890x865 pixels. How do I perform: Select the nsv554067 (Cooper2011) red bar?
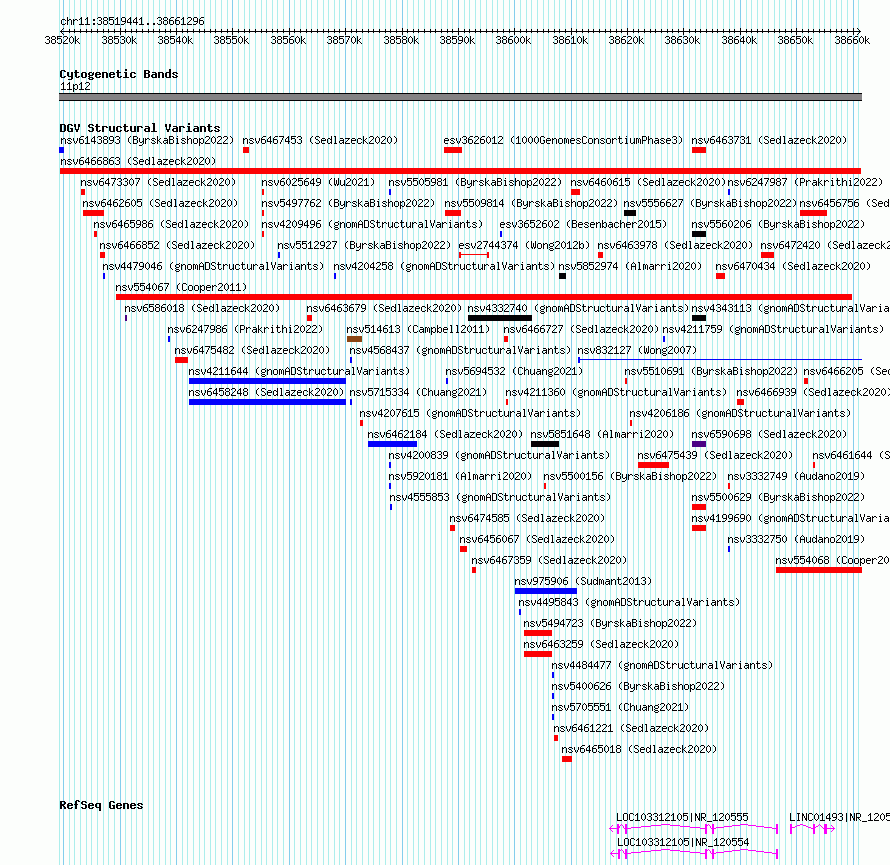pos(484,297)
